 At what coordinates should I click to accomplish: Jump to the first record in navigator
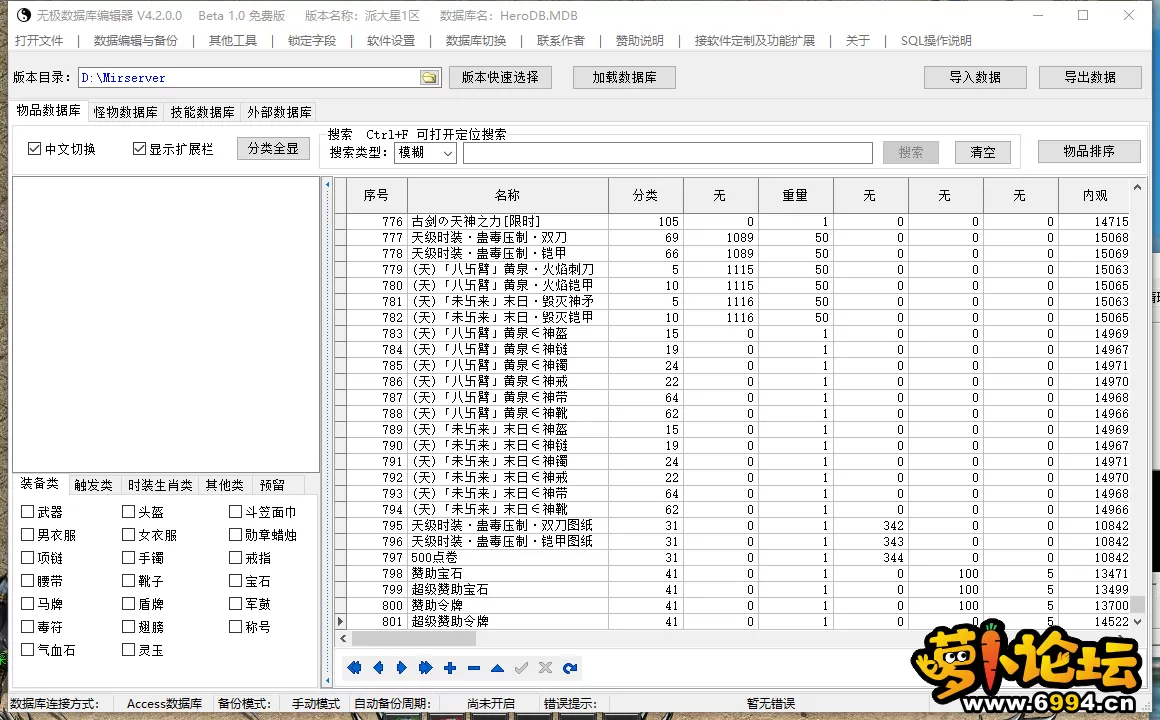click(x=354, y=668)
